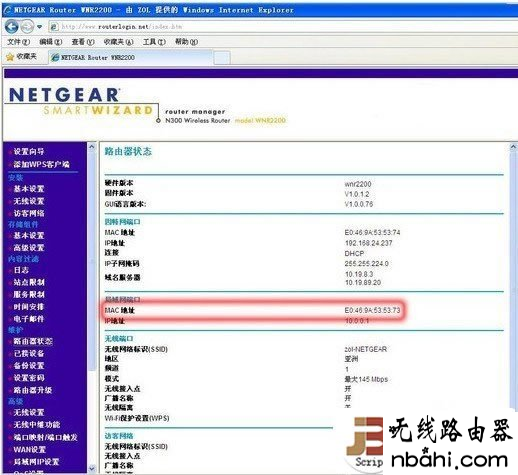518x475 pixels.
Task: Open 时间安排 in sidebar
Action: pyautogui.click(x=29, y=307)
